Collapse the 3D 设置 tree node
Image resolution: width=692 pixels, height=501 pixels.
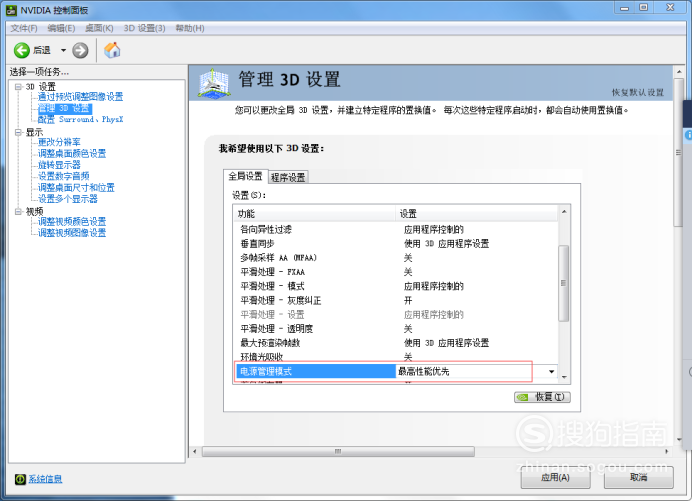[x=18, y=87]
